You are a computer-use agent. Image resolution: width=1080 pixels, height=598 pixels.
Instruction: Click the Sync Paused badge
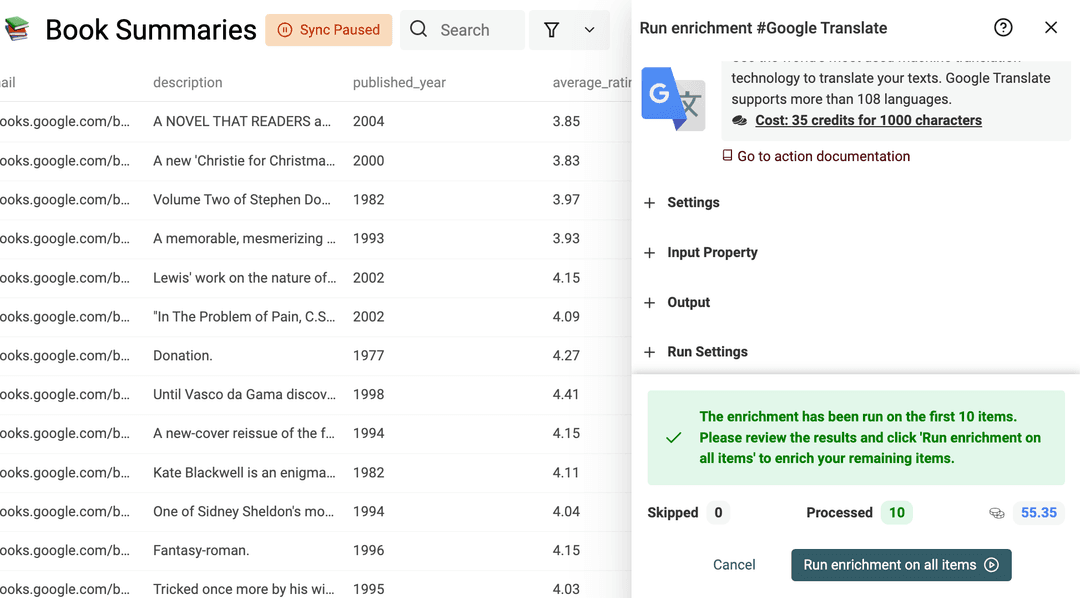[329, 30]
